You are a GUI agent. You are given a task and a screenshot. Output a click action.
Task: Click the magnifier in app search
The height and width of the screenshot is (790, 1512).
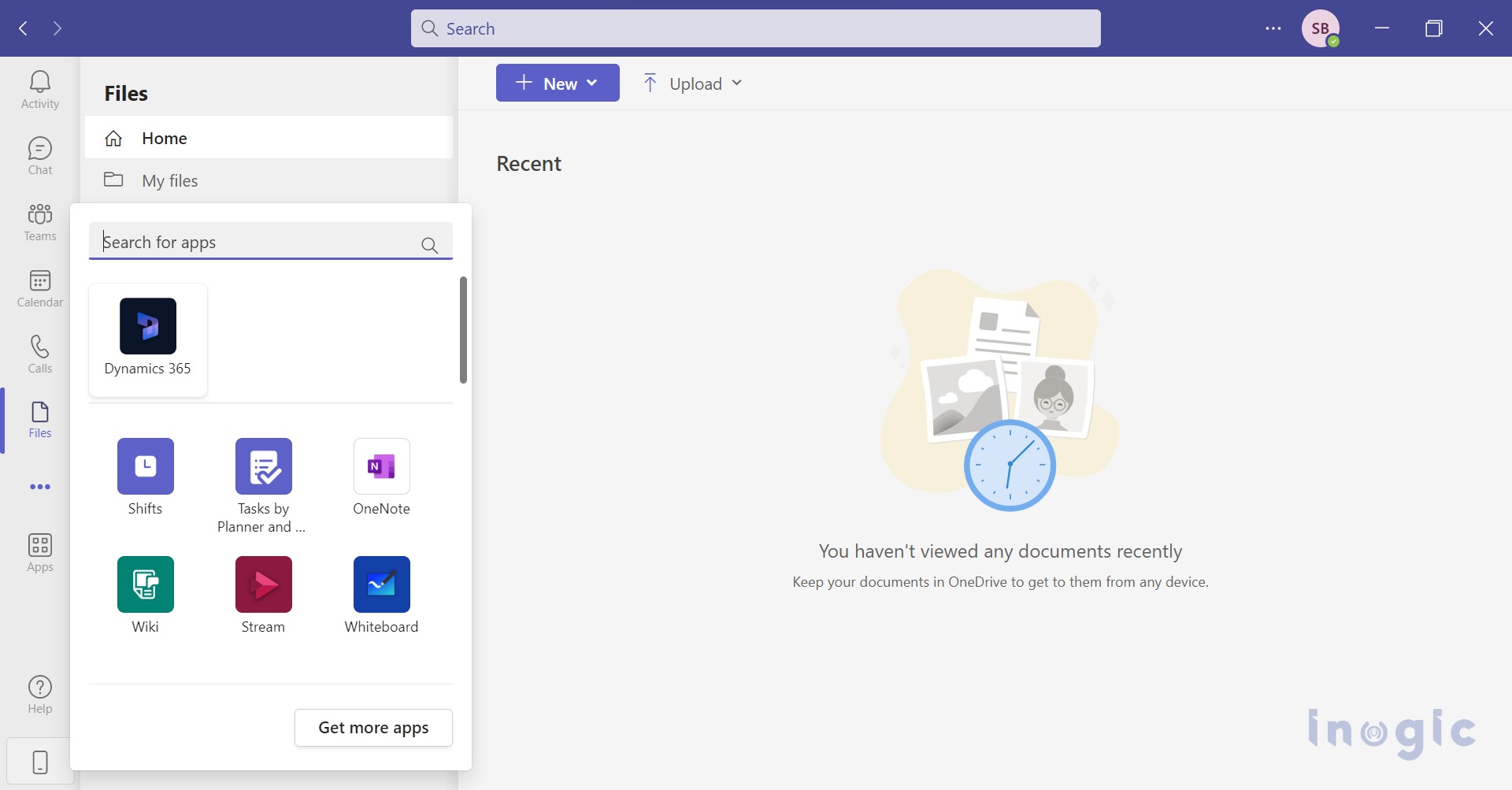[430, 246]
